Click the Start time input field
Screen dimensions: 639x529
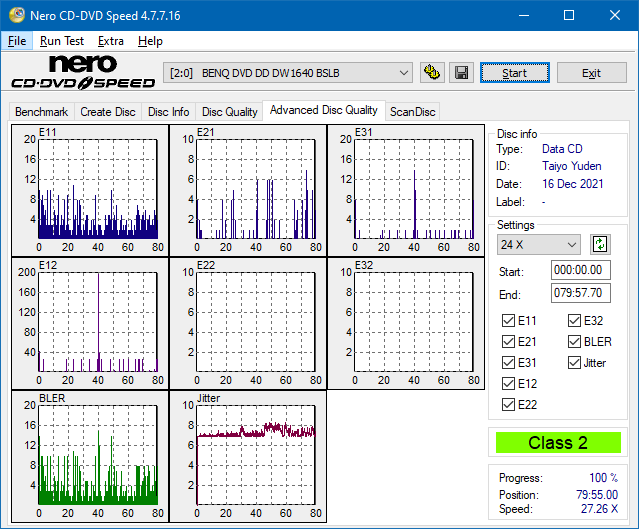(580, 270)
